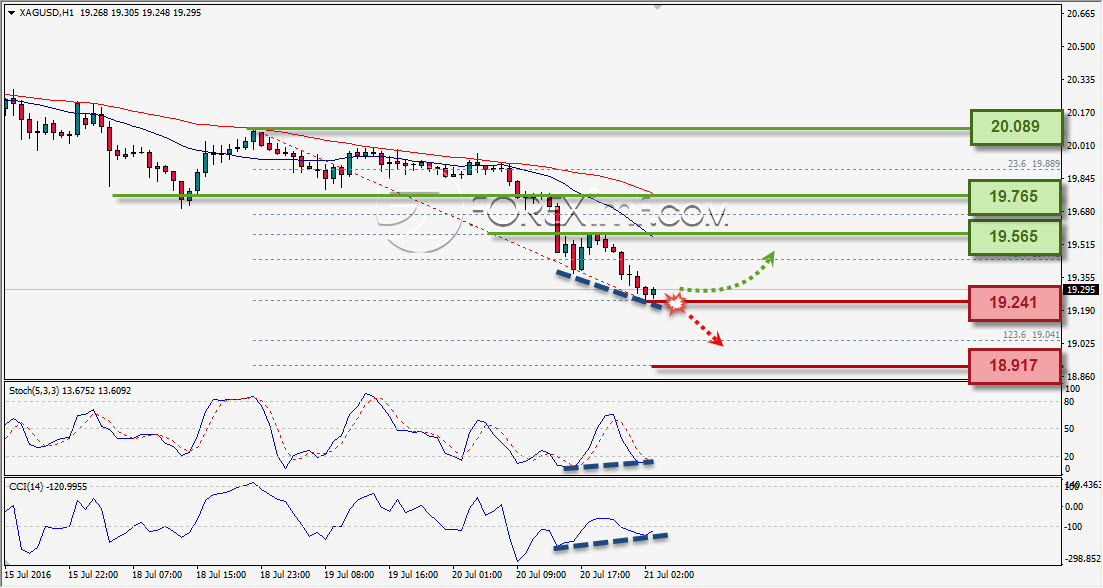Click the 18 Jul 23:00 time label

pos(285,575)
